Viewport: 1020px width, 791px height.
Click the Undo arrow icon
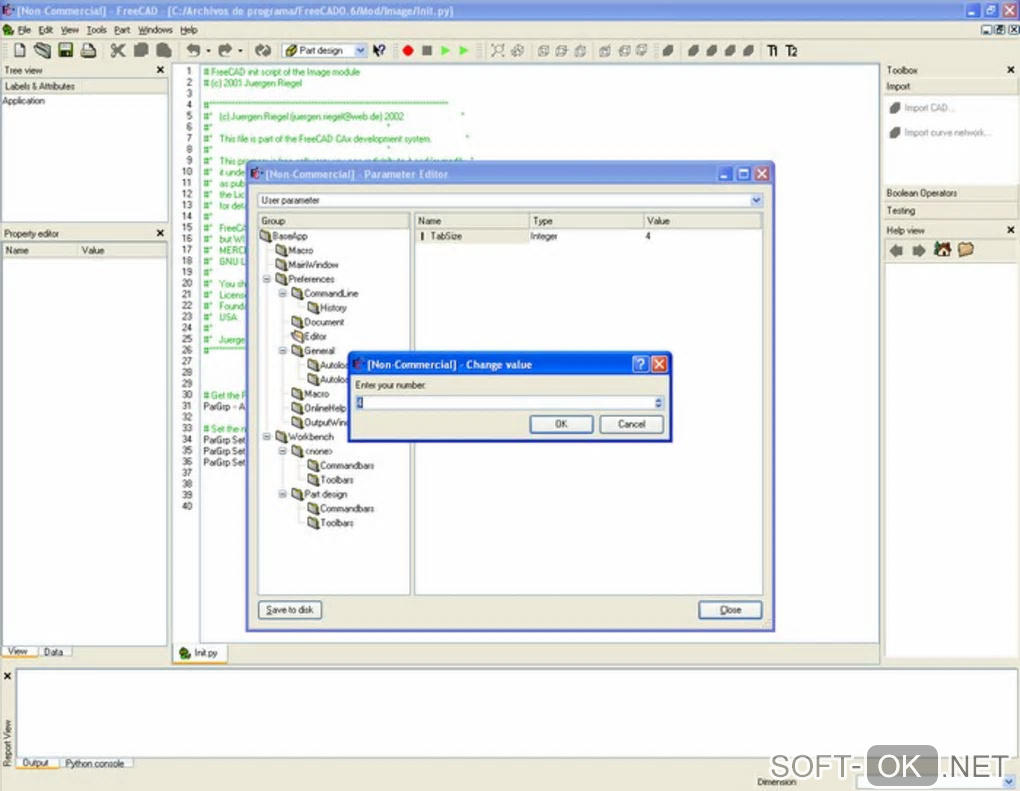click(193, 50)
